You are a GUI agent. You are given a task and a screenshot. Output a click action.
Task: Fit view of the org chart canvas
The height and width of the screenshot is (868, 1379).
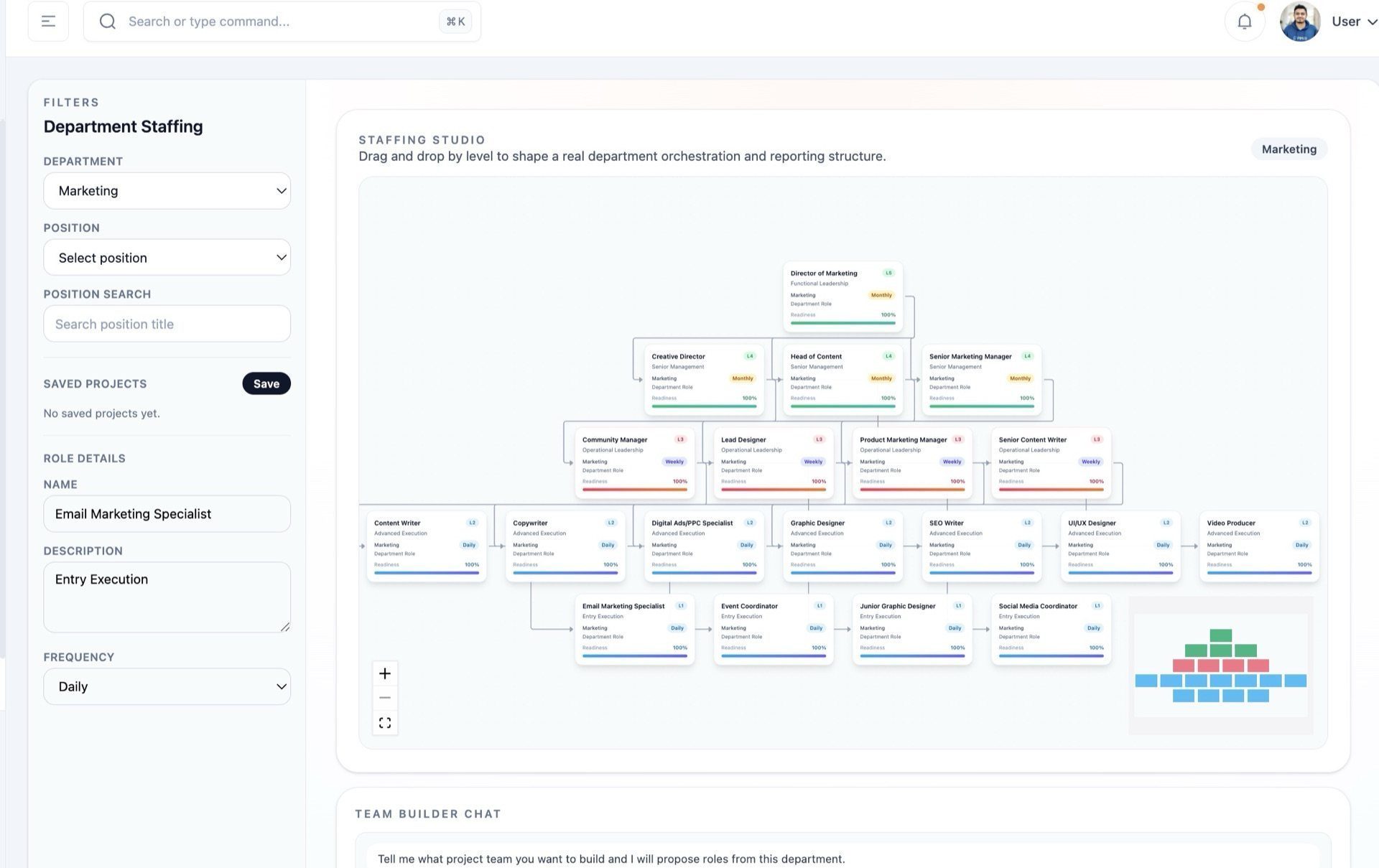click(x=385, y=723)
